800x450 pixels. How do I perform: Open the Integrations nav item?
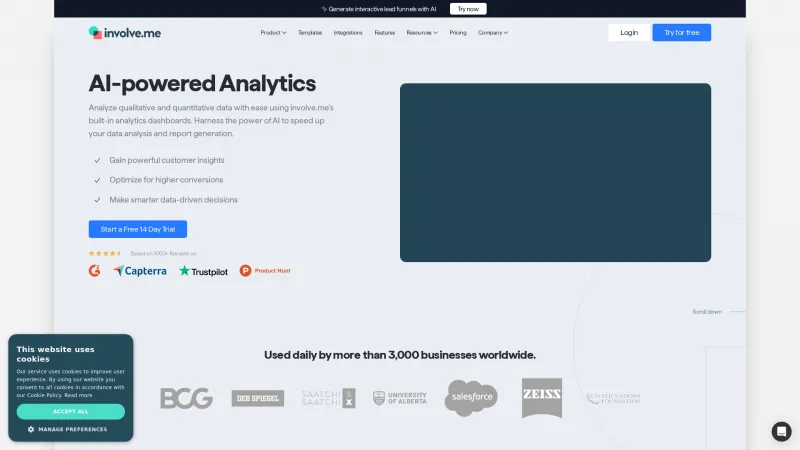(348, 33)
